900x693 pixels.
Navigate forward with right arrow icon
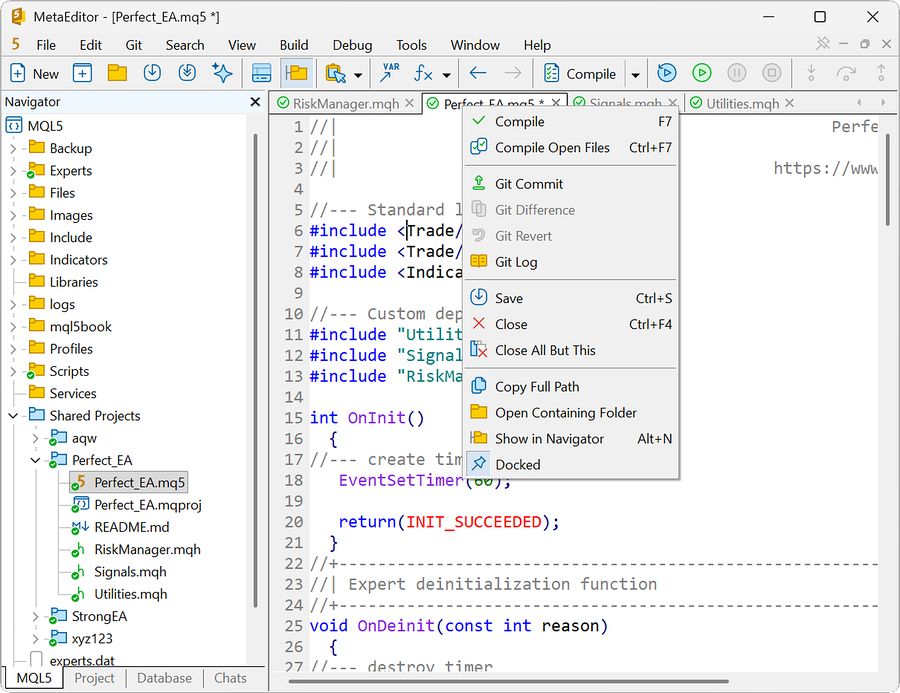click(x=513, y=73)
